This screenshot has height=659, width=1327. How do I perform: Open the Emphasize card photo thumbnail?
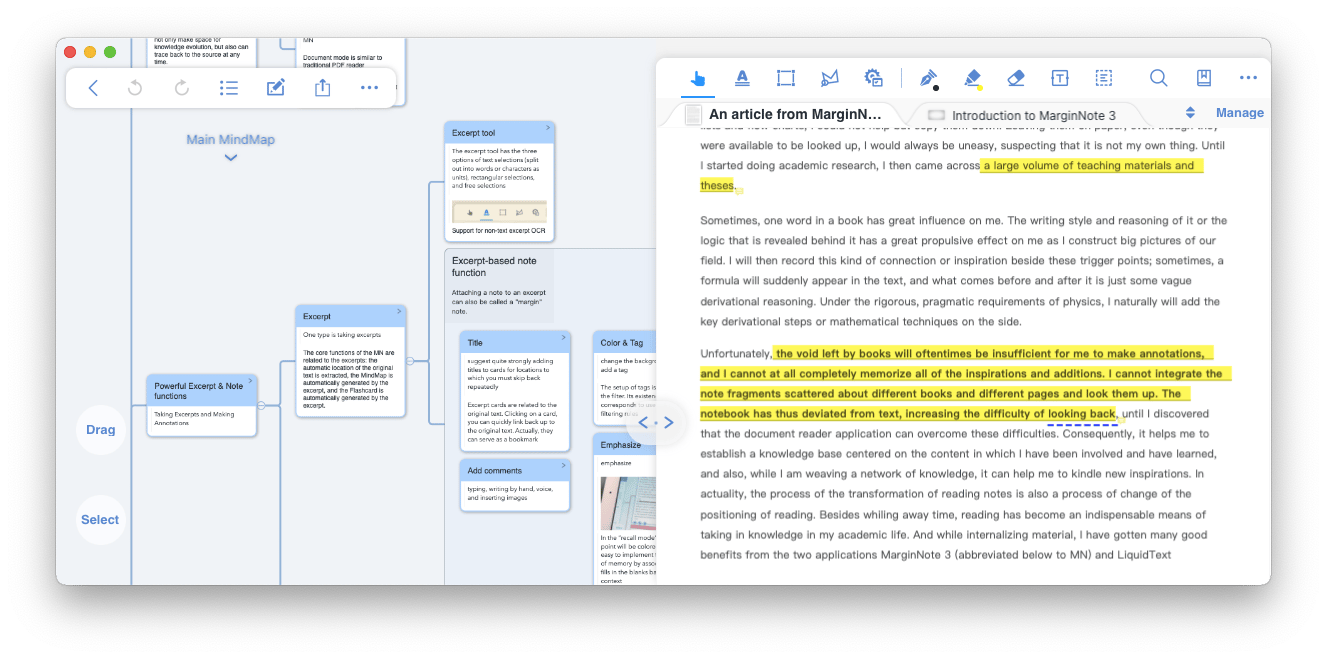[x=628, y=503]
